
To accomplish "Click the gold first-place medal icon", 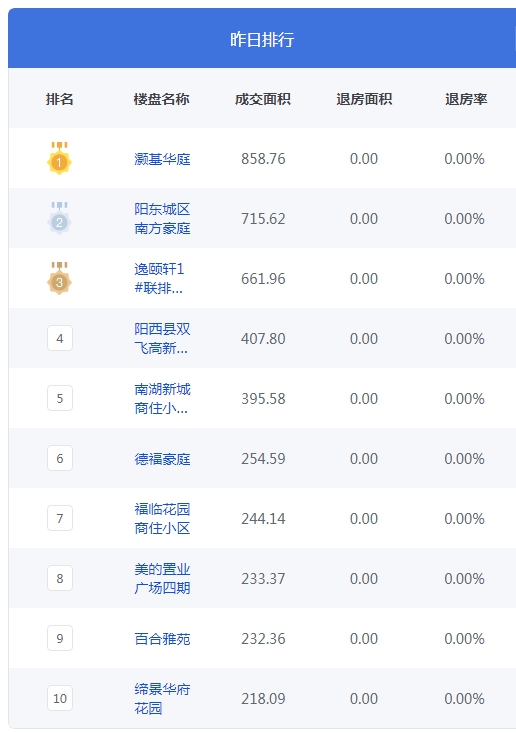I will point(59,158).
